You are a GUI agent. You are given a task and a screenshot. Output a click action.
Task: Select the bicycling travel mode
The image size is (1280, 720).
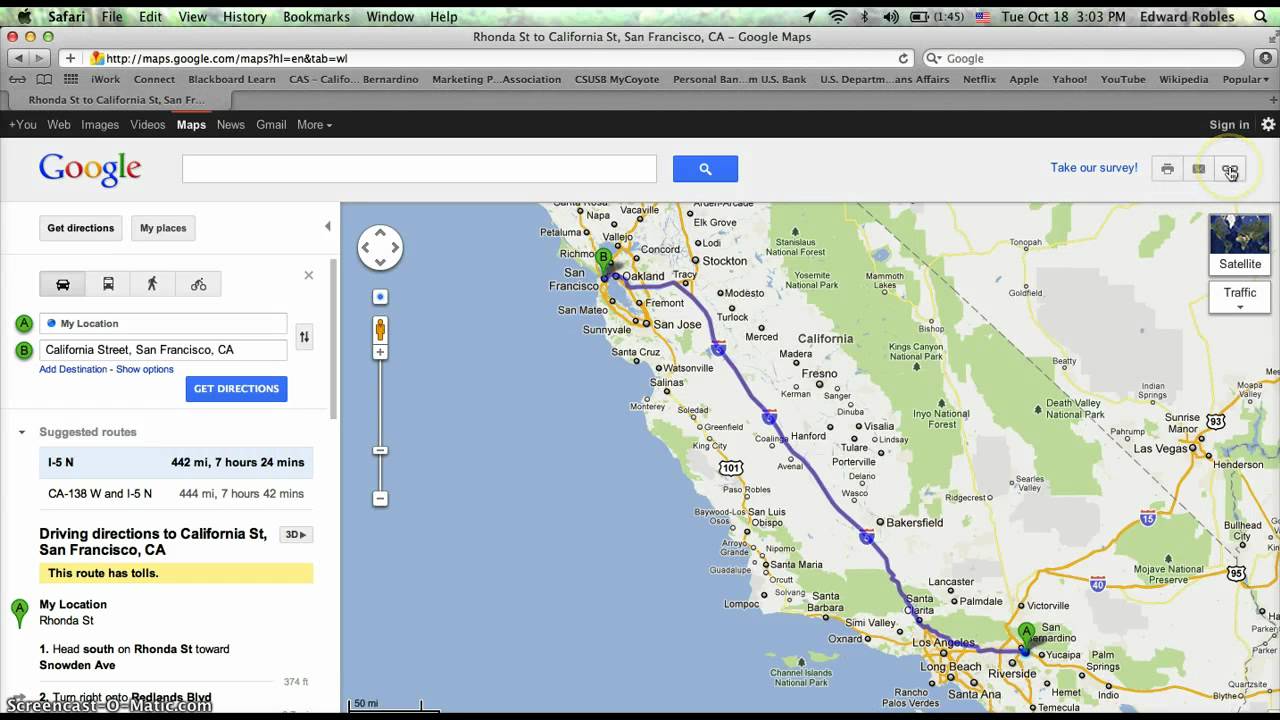coord(198,284)
